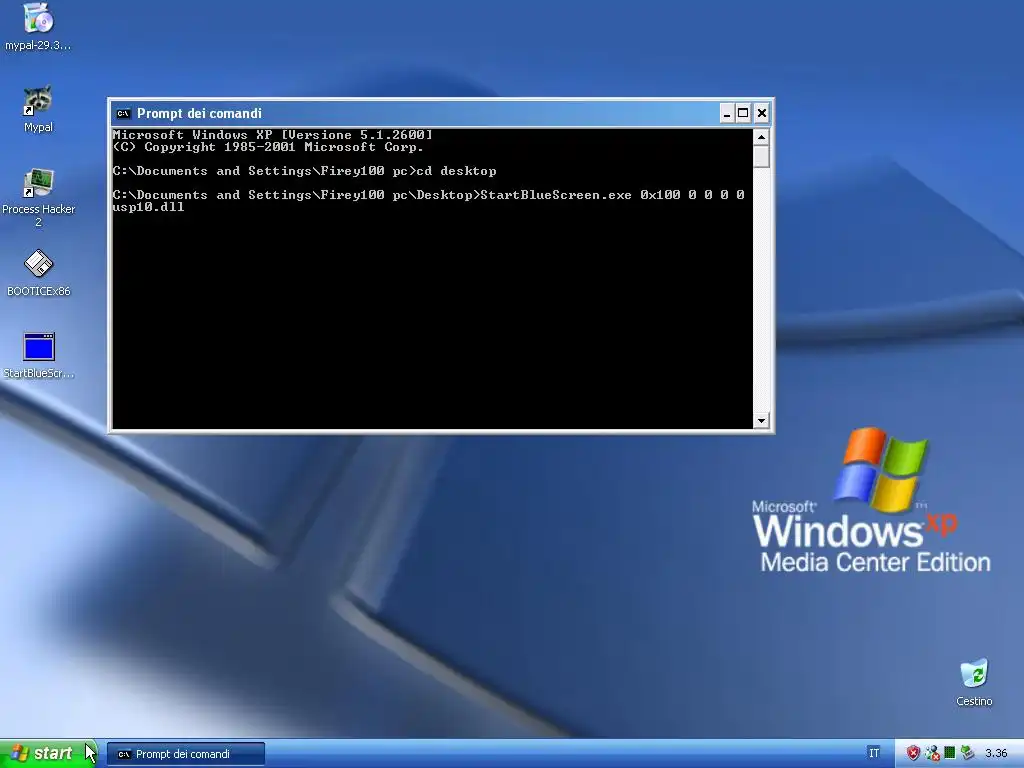Open the command prompt title bar system icon
This screenshot has height=768, width=1024.
(x=123, y=114)
